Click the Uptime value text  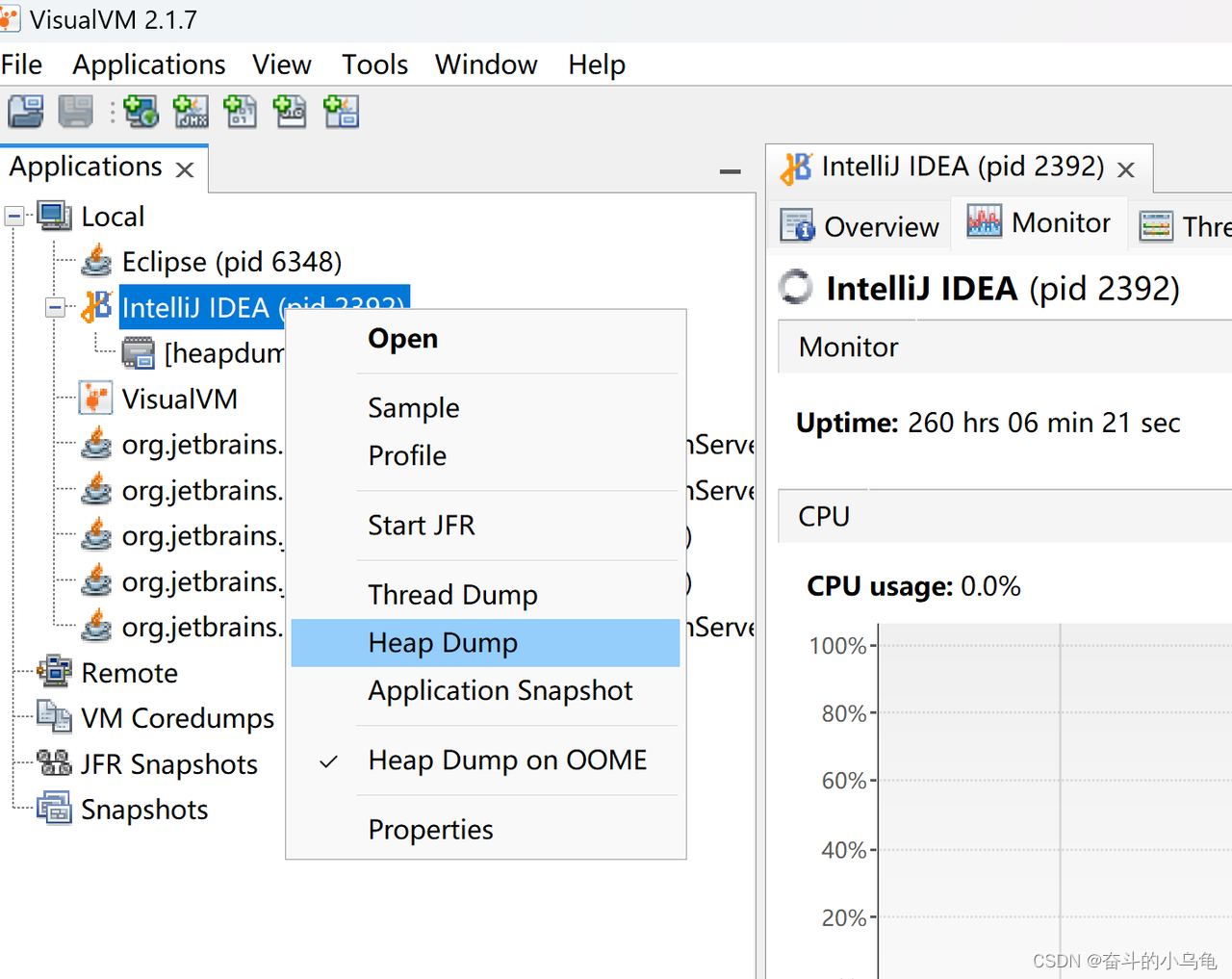(1044, 423)
